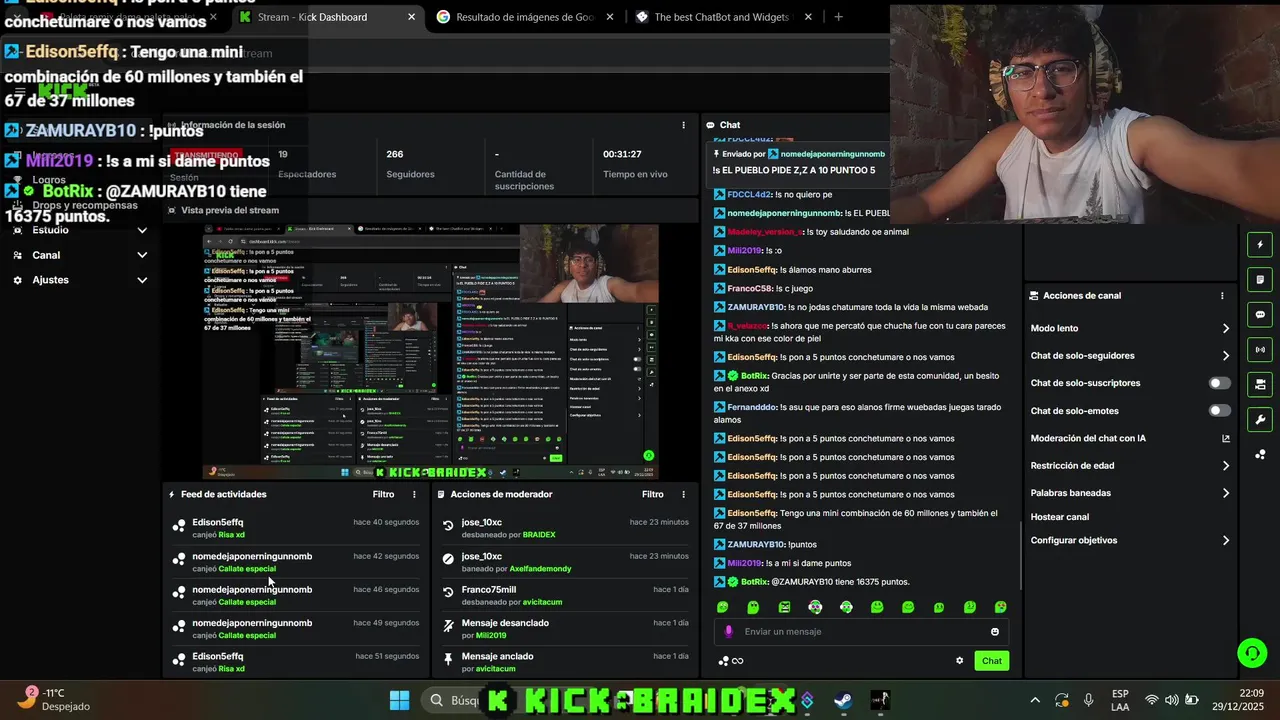Click the purple microphone icon in chat input
The height and width of the screenshot is (720, 1280).
[728, 632]
